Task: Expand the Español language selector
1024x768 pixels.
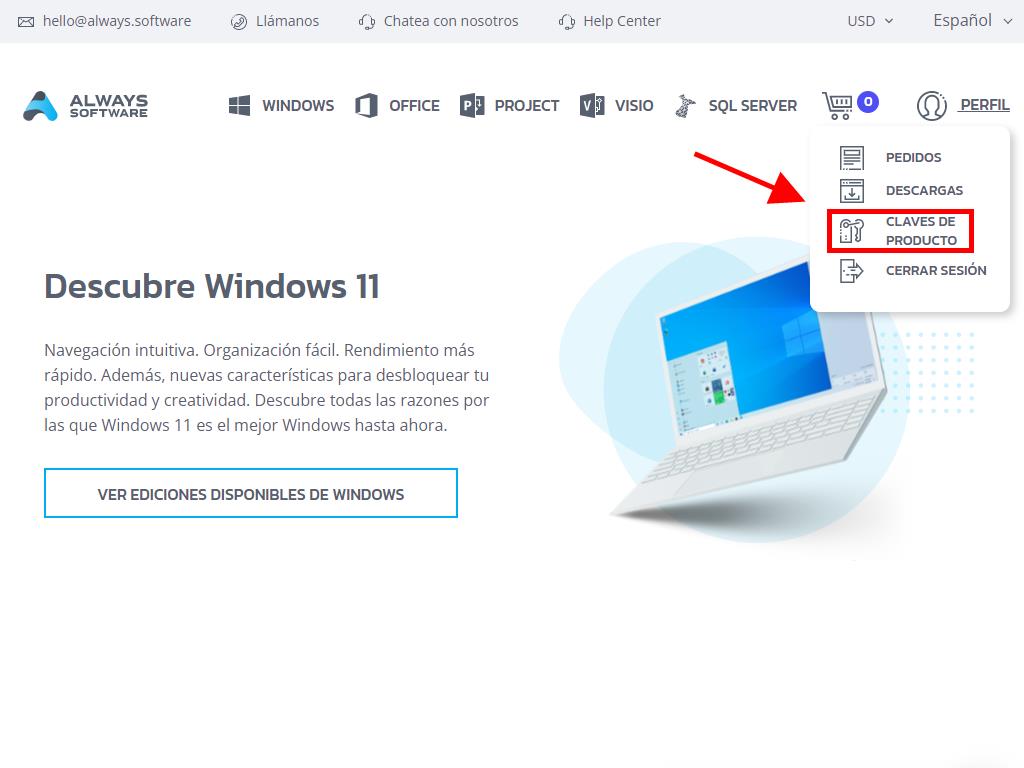Action: (973, 21)
